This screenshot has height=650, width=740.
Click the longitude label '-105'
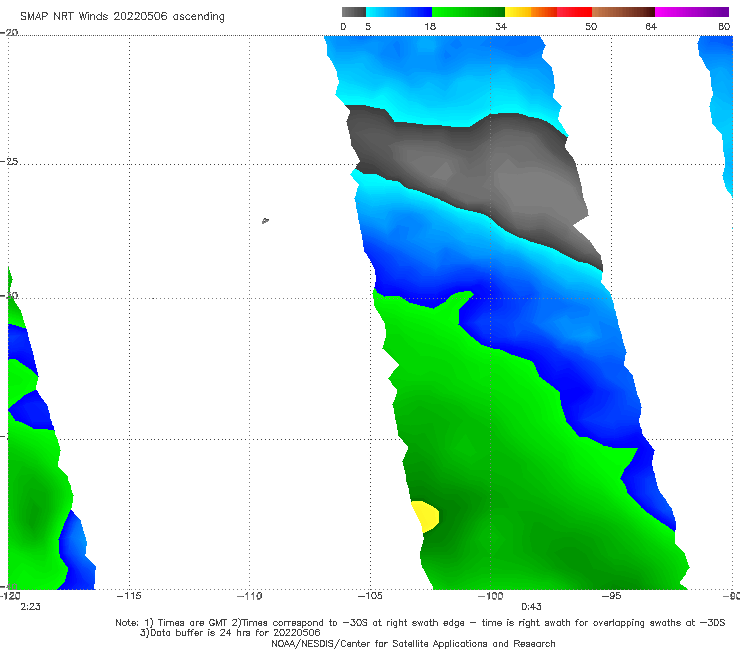[370, 596]
